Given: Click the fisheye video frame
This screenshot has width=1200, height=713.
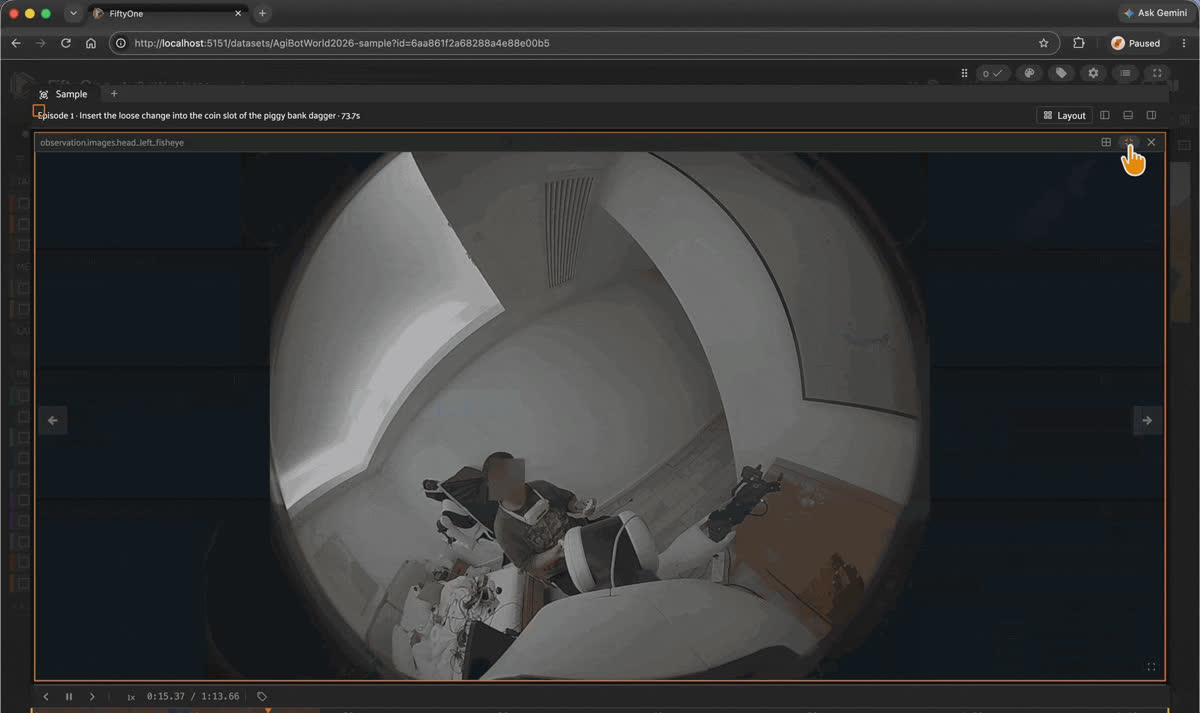Looking at the screenshot, I should click(600, 416).
